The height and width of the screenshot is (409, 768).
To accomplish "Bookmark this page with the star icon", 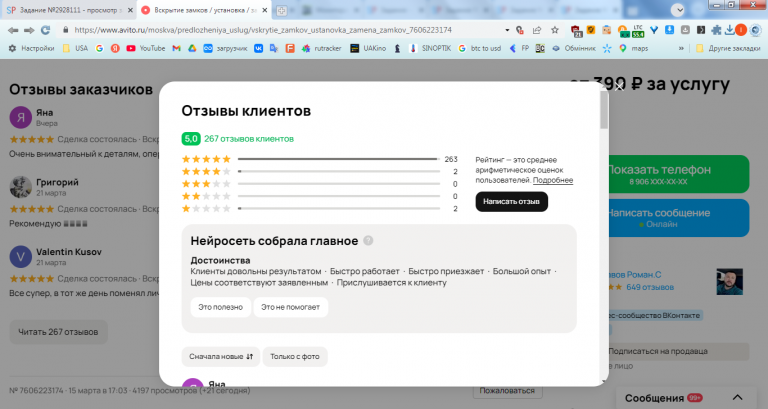I will pyautogui.click(x=554, y=30).
